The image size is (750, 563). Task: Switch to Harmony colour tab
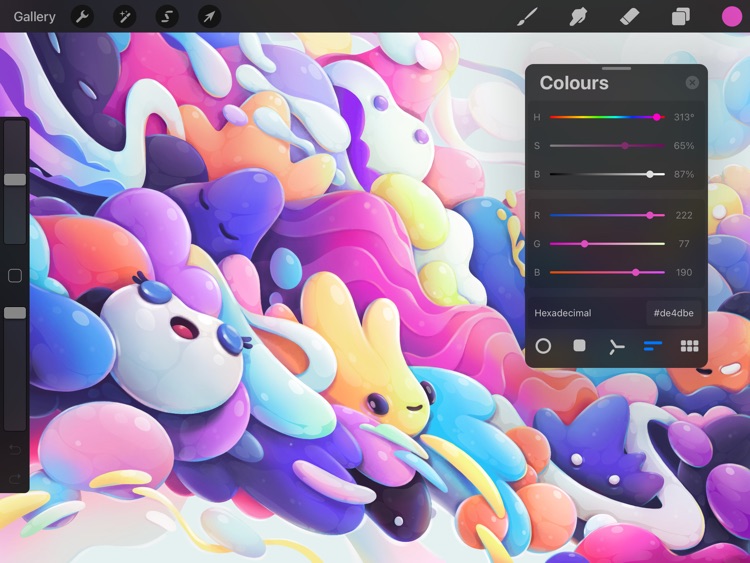pyautogui.click(x=616, y=346)
